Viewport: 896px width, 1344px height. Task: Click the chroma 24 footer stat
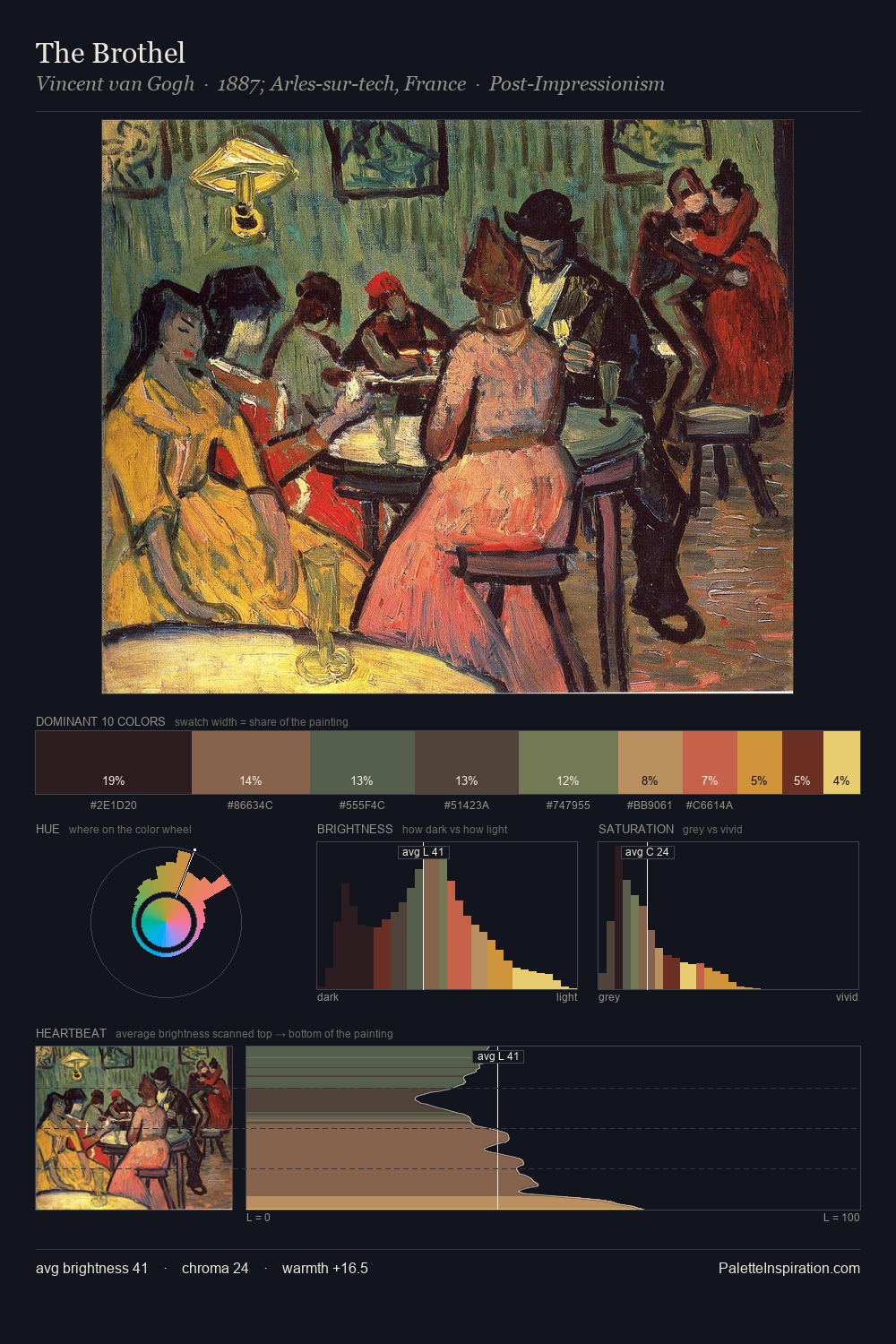tap(215, 1268)
